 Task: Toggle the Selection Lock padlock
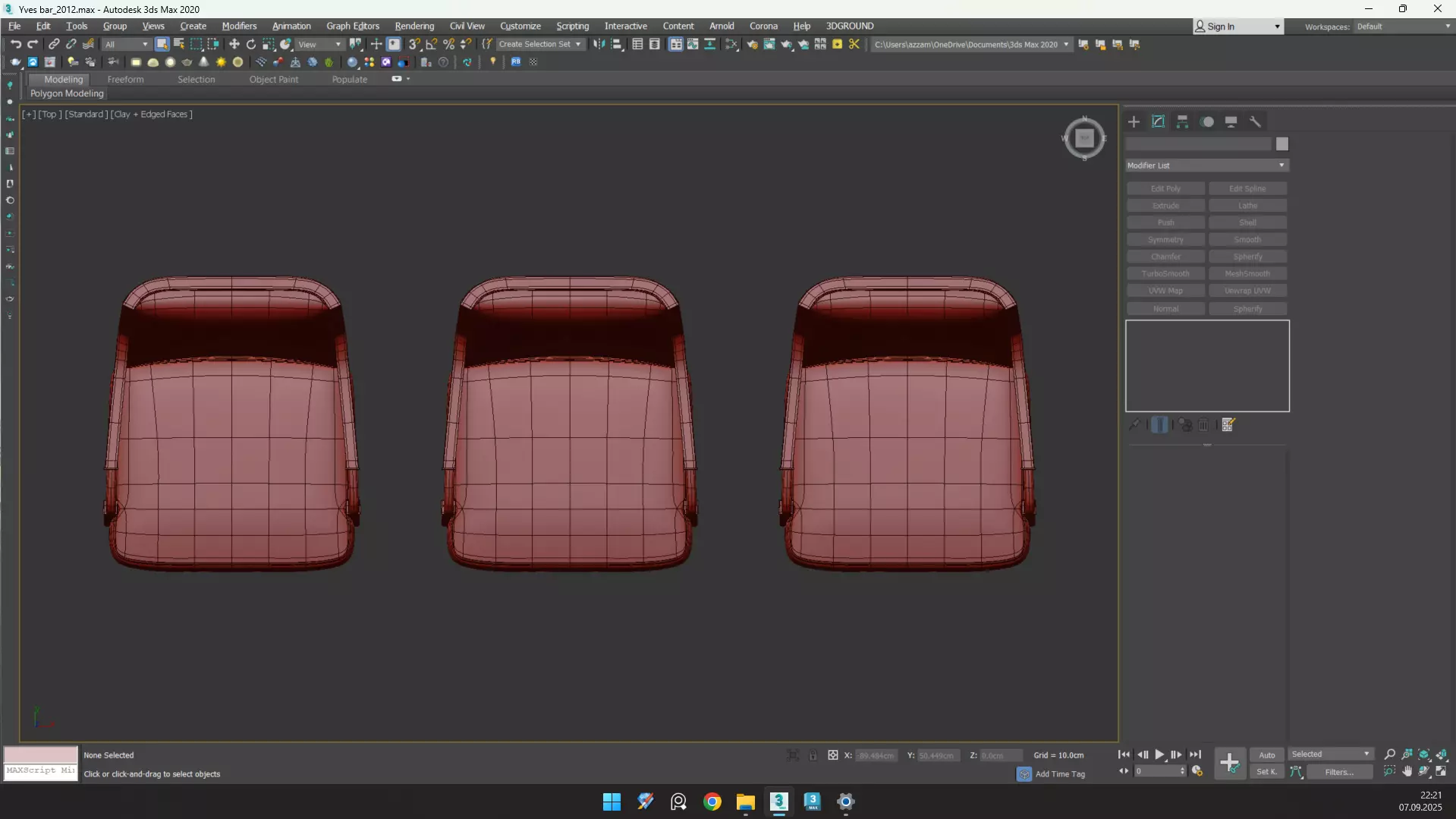coord(813,755)
